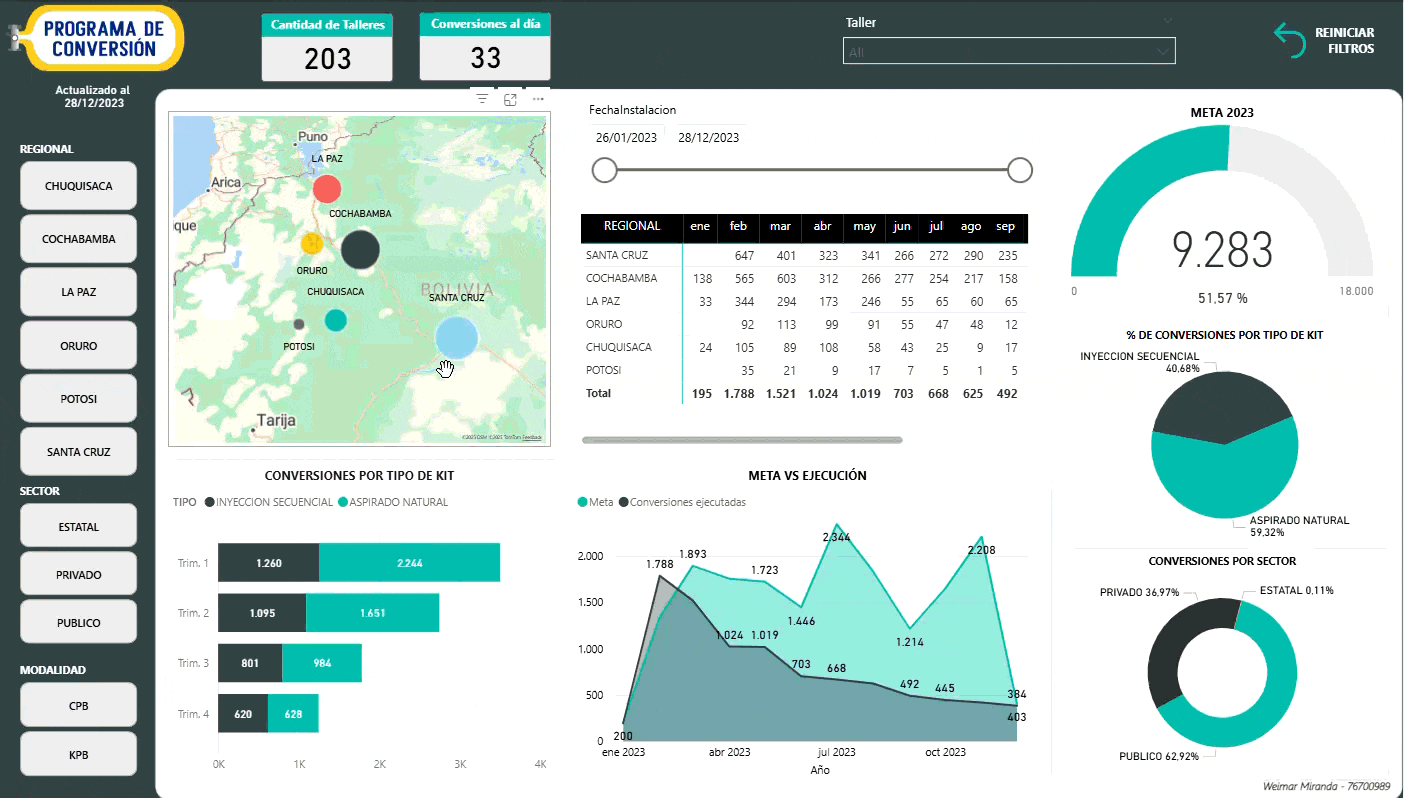Select the ESTATAL sector button
Image resolution: width=1404 pixels, height=798 pixels.
[x=79, y=527]
